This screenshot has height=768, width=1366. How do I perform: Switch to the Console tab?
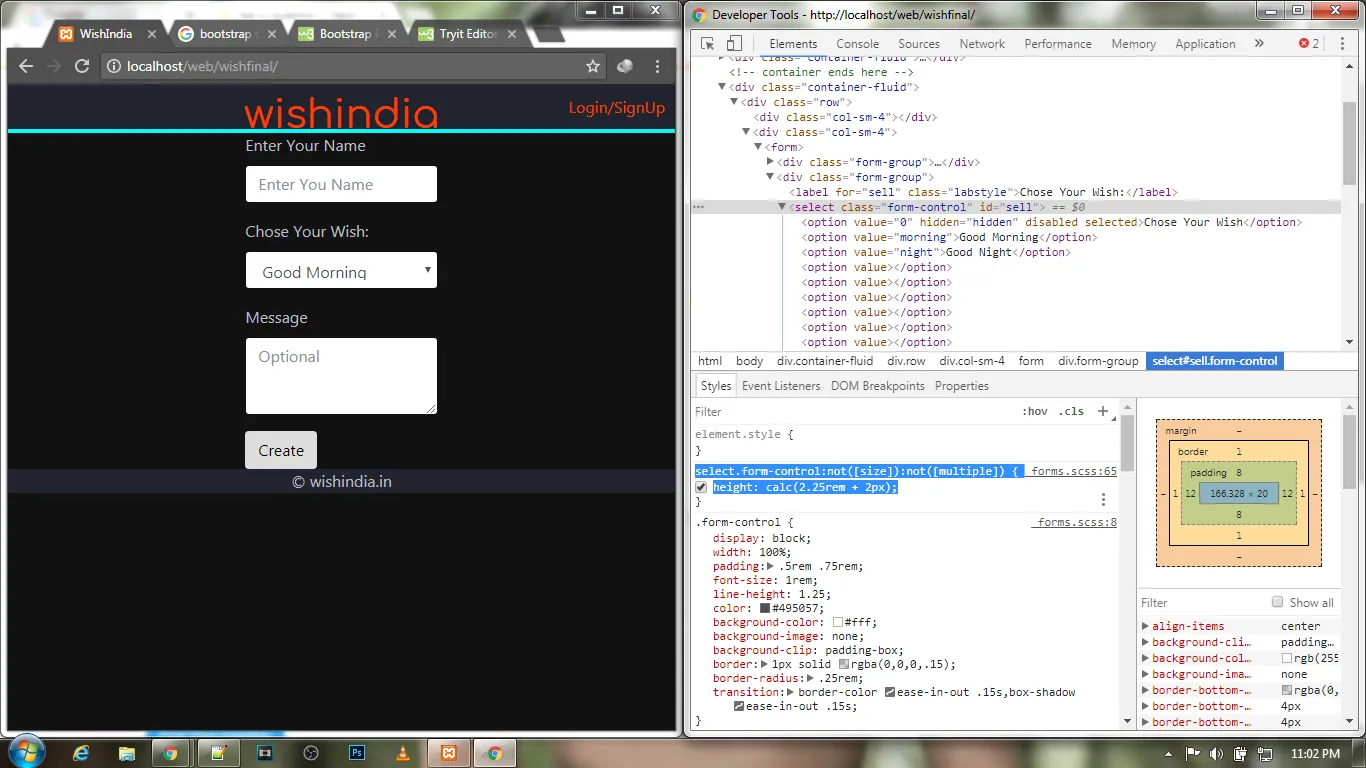pos(858,43)
